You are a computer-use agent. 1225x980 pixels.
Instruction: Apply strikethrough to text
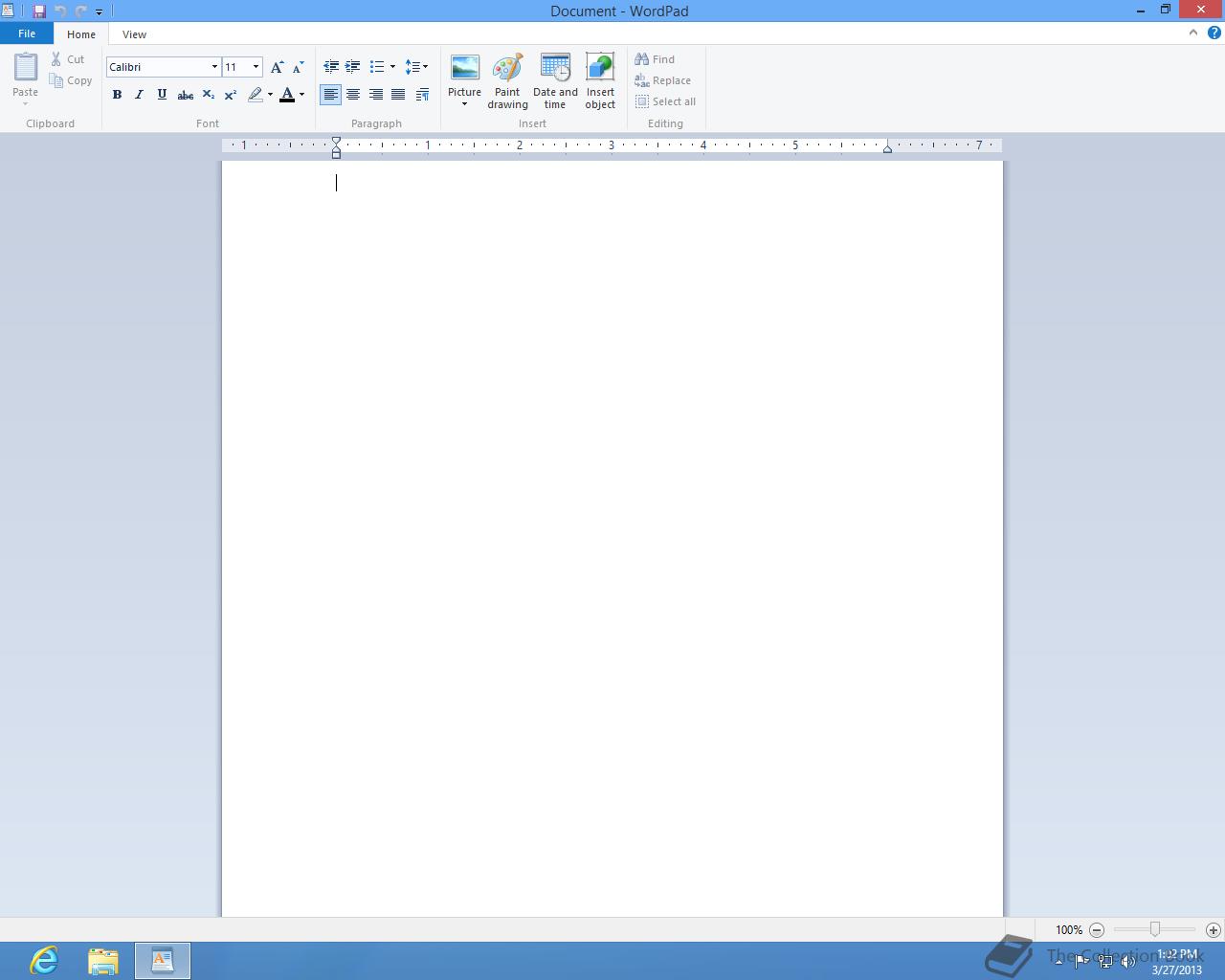tap(185, 95)
